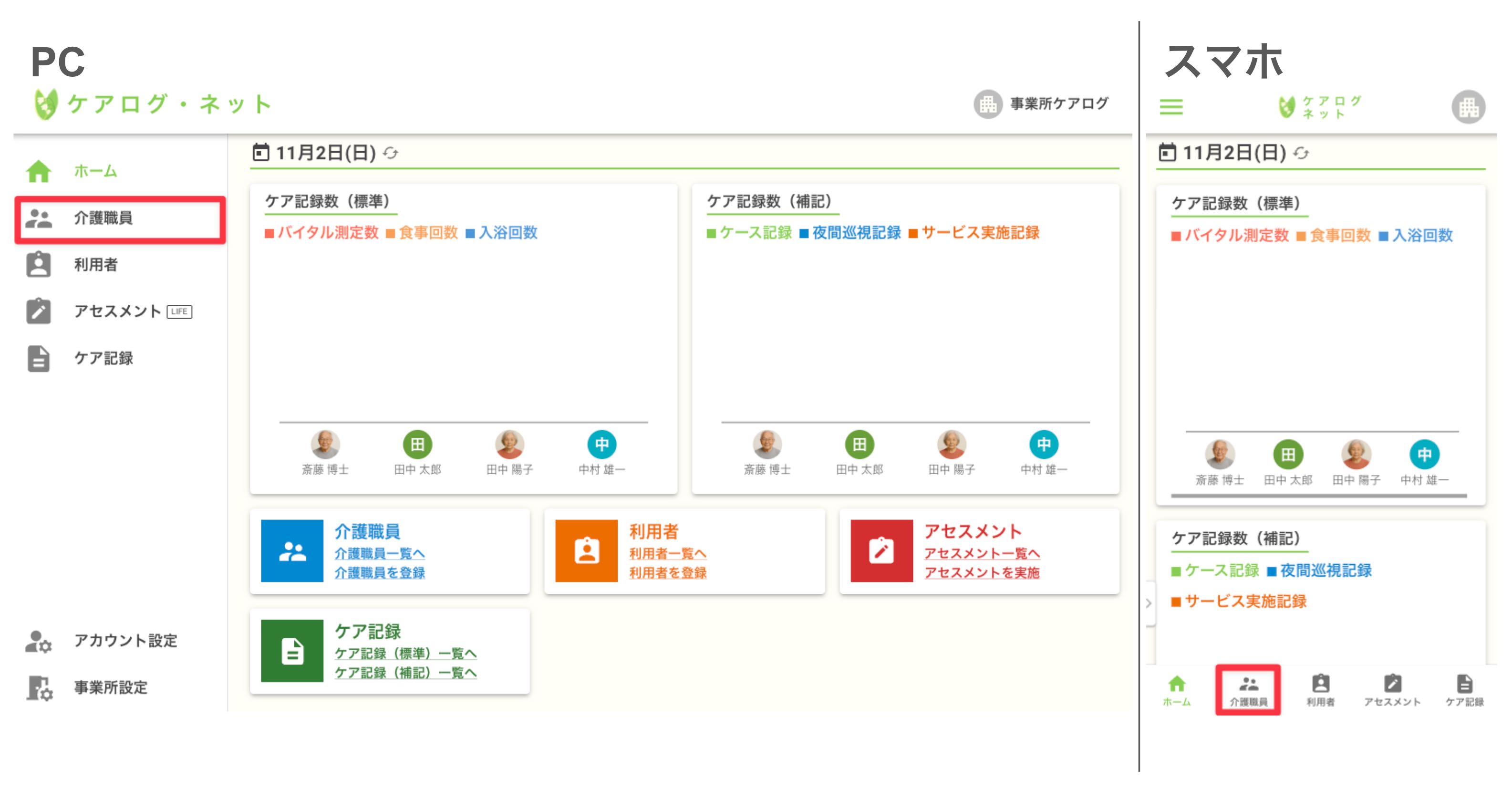
Task: Toggle 夜間巡視記録 legend in PC supplementary chart
Action: pyautogui.click(x=850, y=233)
